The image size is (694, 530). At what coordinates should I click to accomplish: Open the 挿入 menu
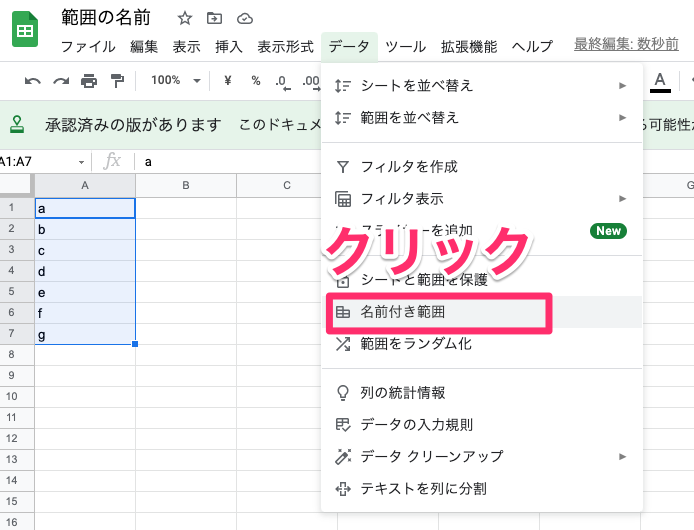(228, 47)
